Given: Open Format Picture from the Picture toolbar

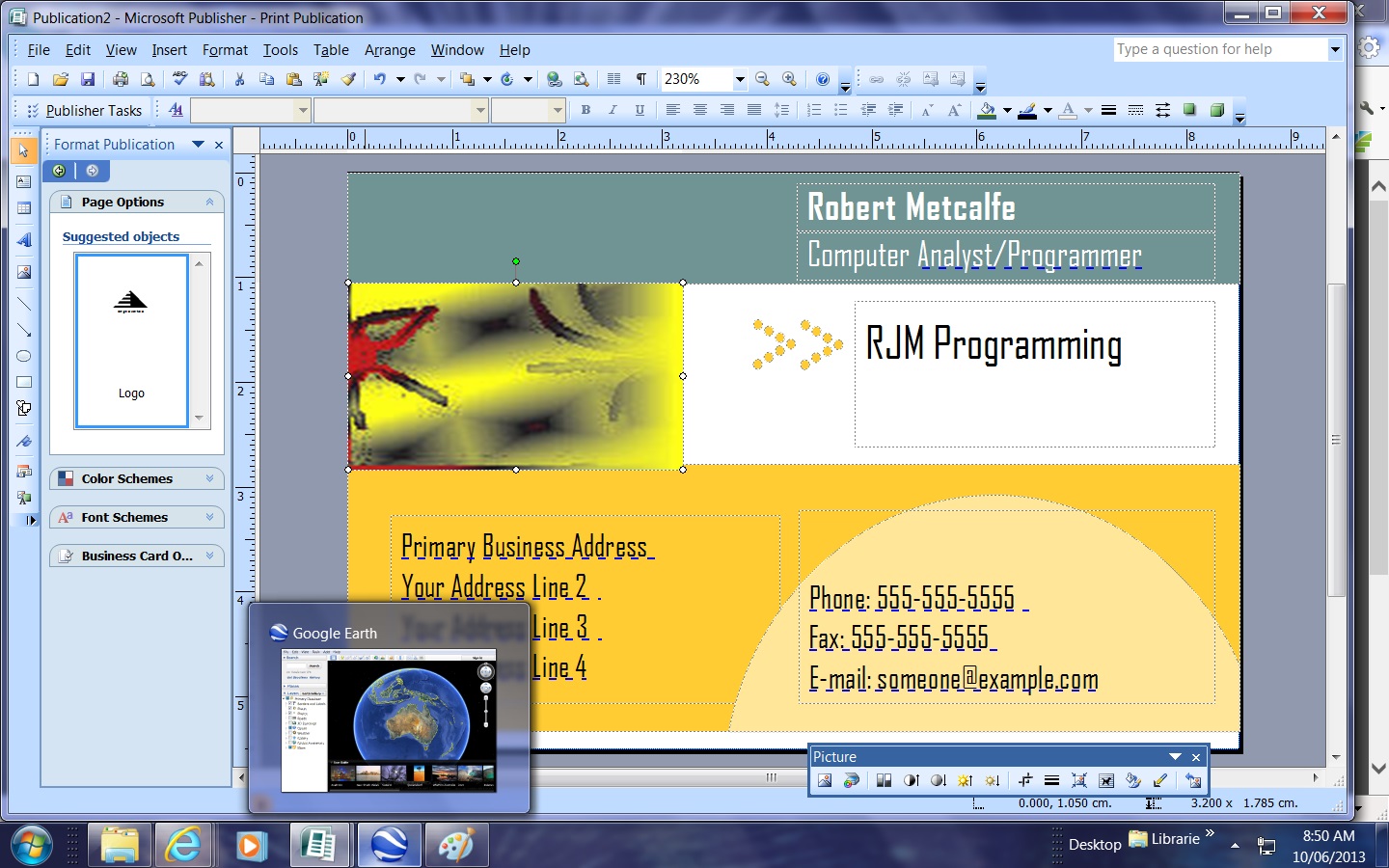Looking at the screenshot, I should [1132, 780].
